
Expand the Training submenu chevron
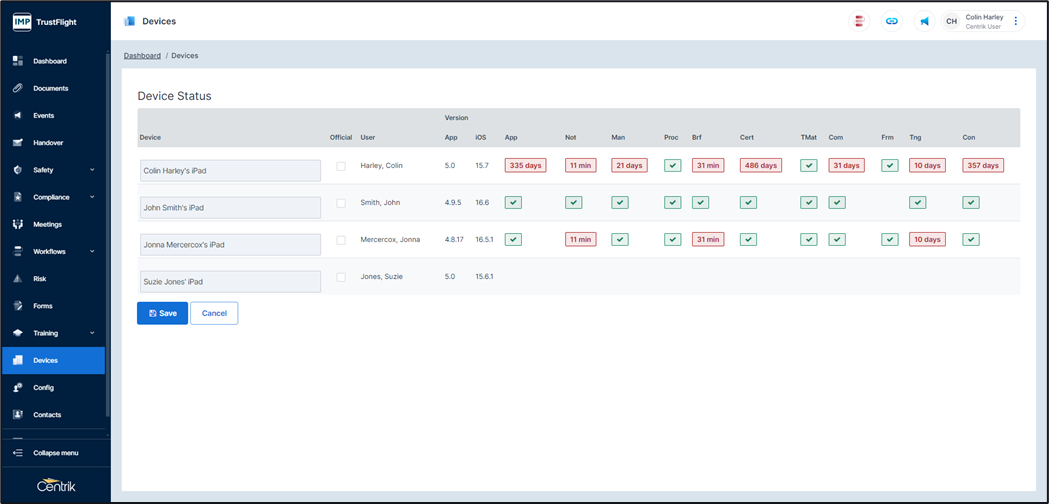coord(92,333)
